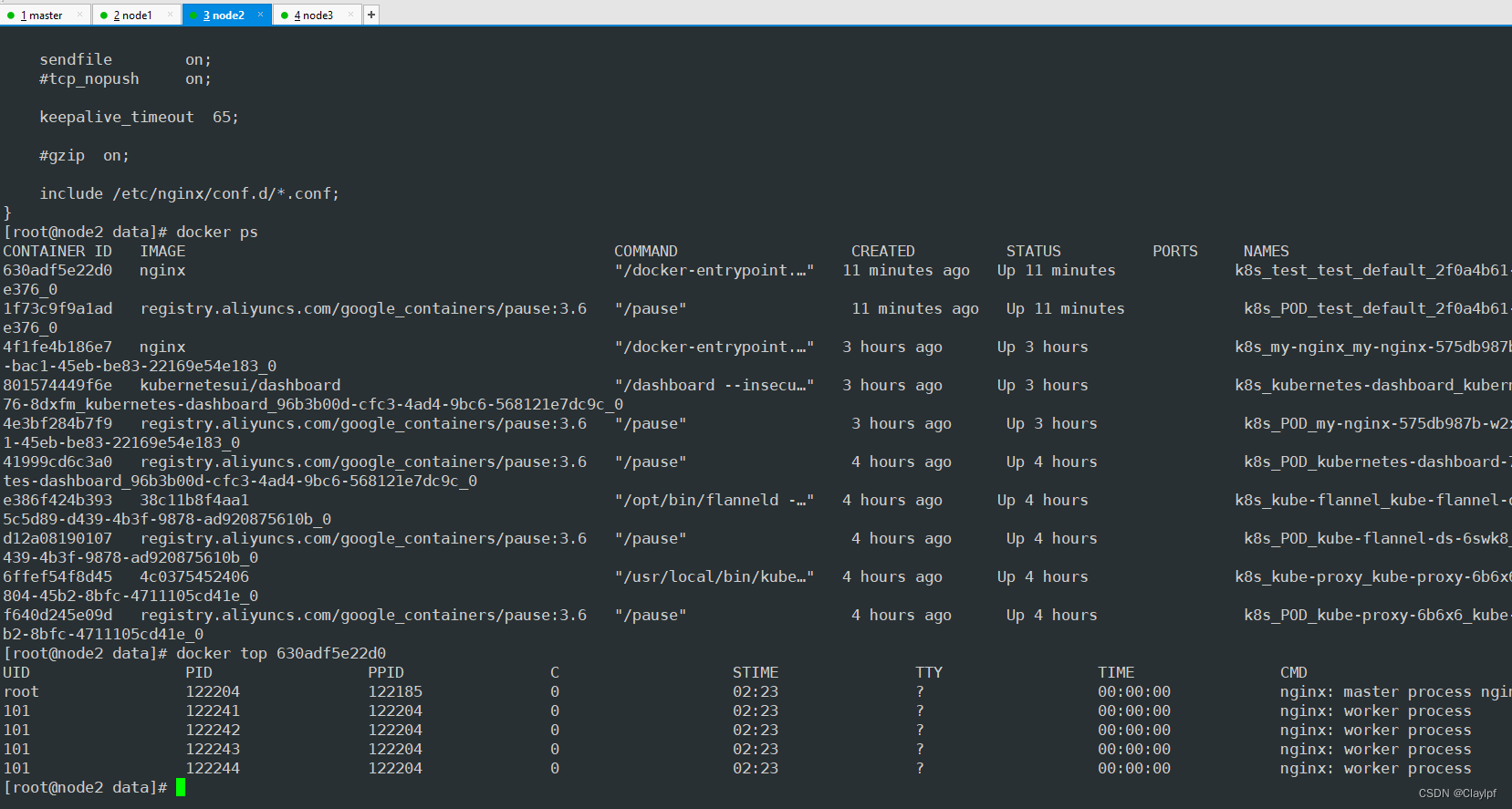Click container ID 4f1fe4b186e7
The width and height of the screenshot is (1512, 809).
tap(57, 347)
